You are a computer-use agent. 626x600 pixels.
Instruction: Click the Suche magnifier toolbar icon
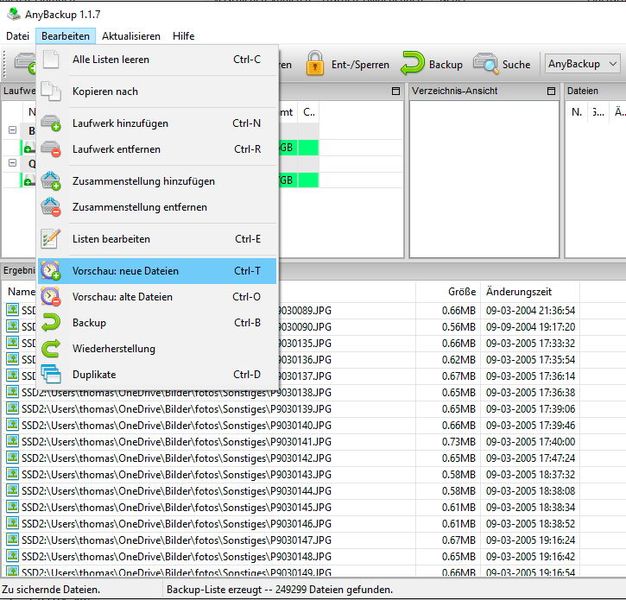[485, 63]
